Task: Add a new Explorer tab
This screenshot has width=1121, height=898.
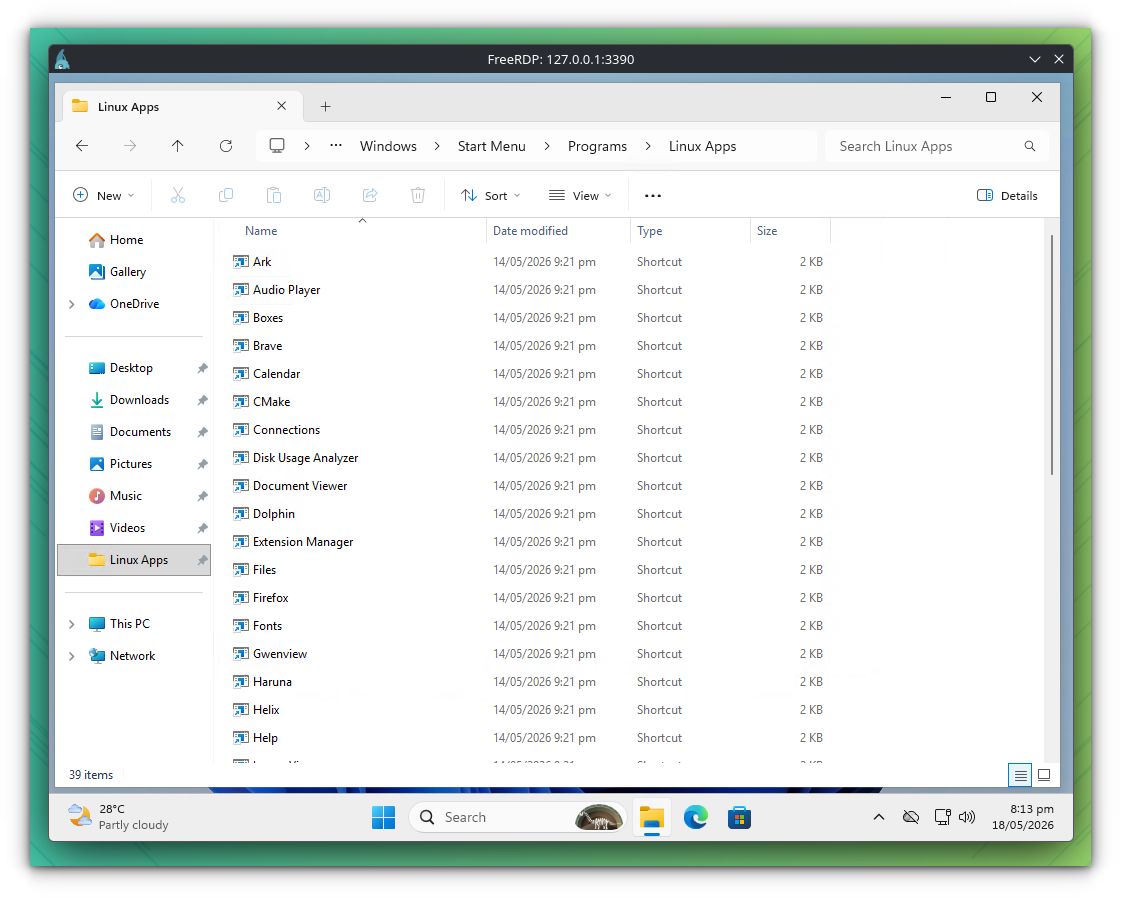Action: point(325,107)
